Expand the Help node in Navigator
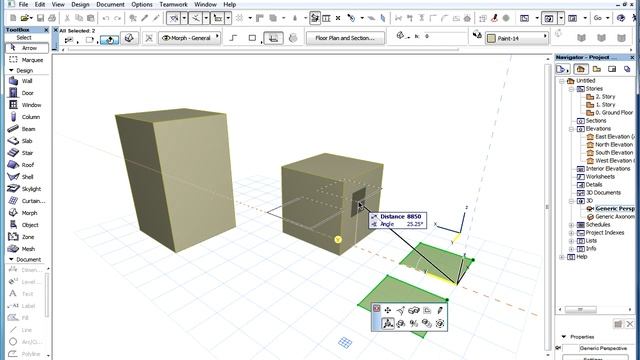640x360 pixels. pyautogui.click(x=562, y=257)
